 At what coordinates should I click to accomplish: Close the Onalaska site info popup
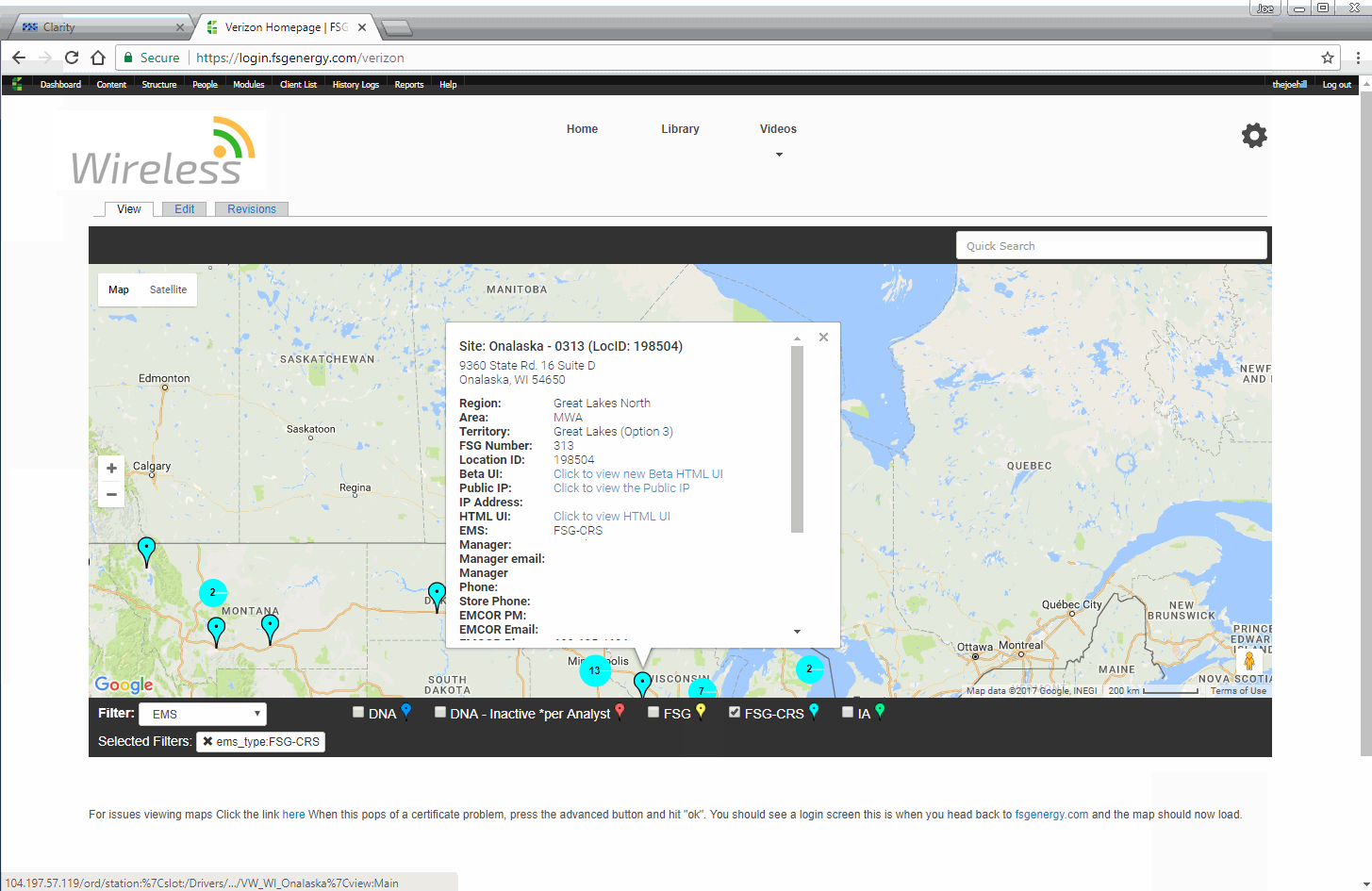pyautogui.click(x=823, y=338)
